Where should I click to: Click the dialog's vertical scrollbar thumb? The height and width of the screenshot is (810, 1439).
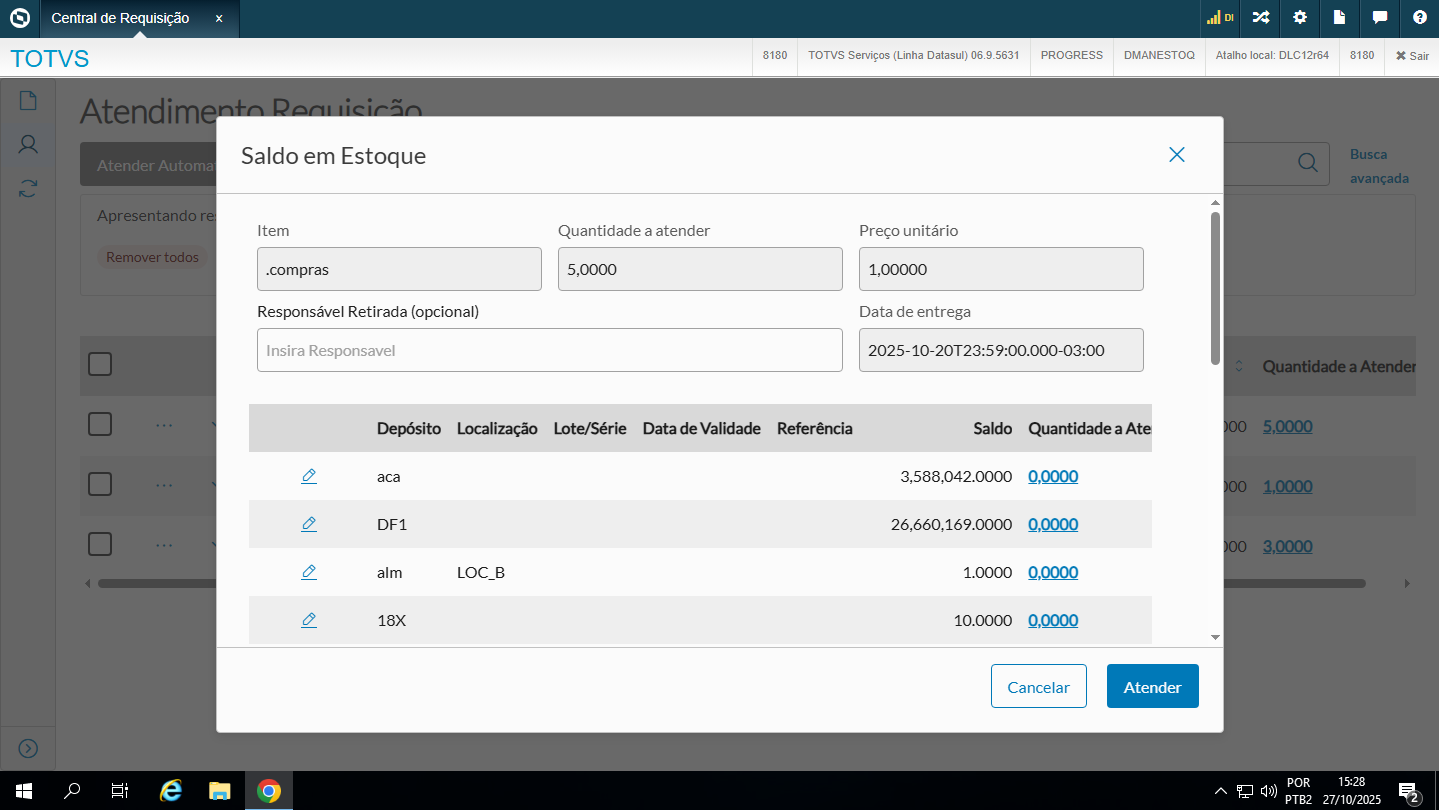pyautogui.click(x=1215, y=288)
